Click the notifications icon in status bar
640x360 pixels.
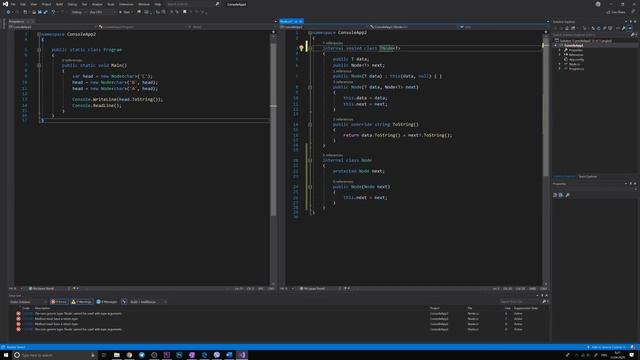(633, 347)
